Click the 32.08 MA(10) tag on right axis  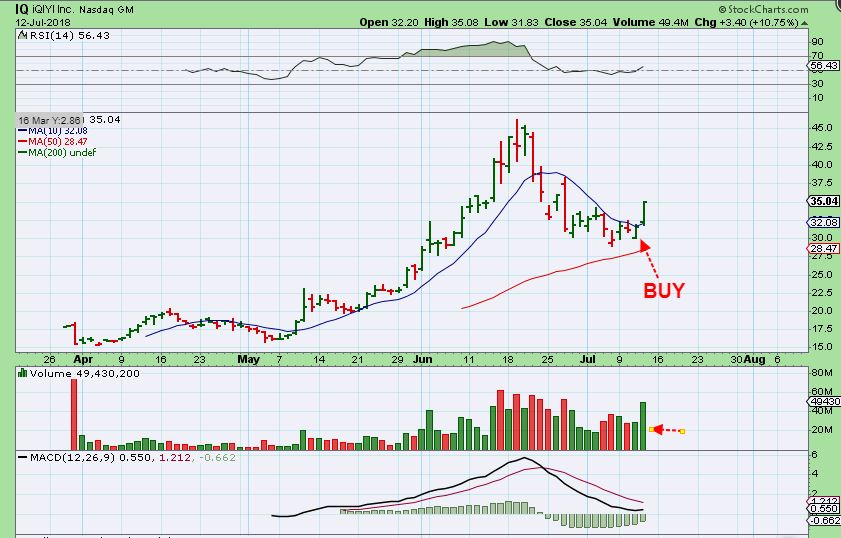824,222
